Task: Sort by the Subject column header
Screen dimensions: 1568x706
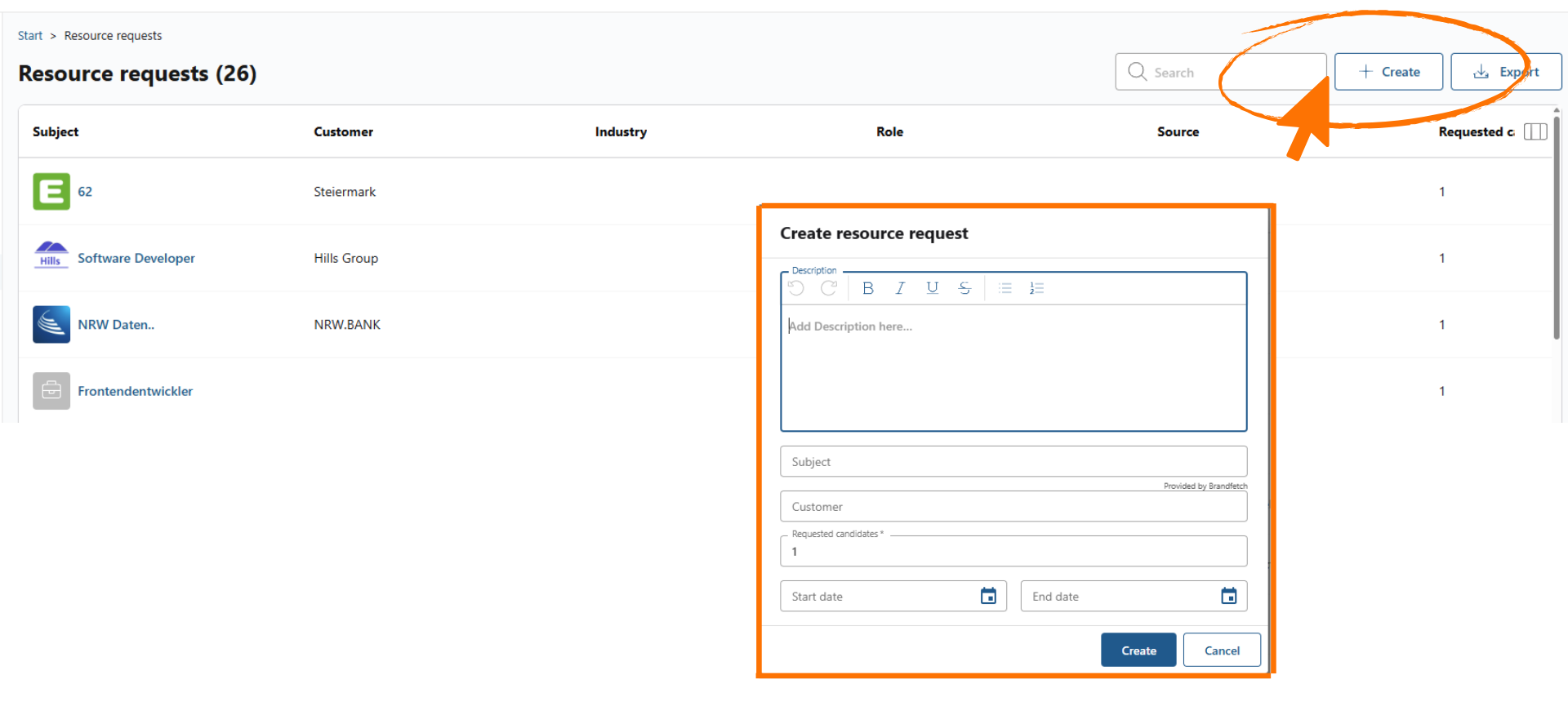Action: 56,131
